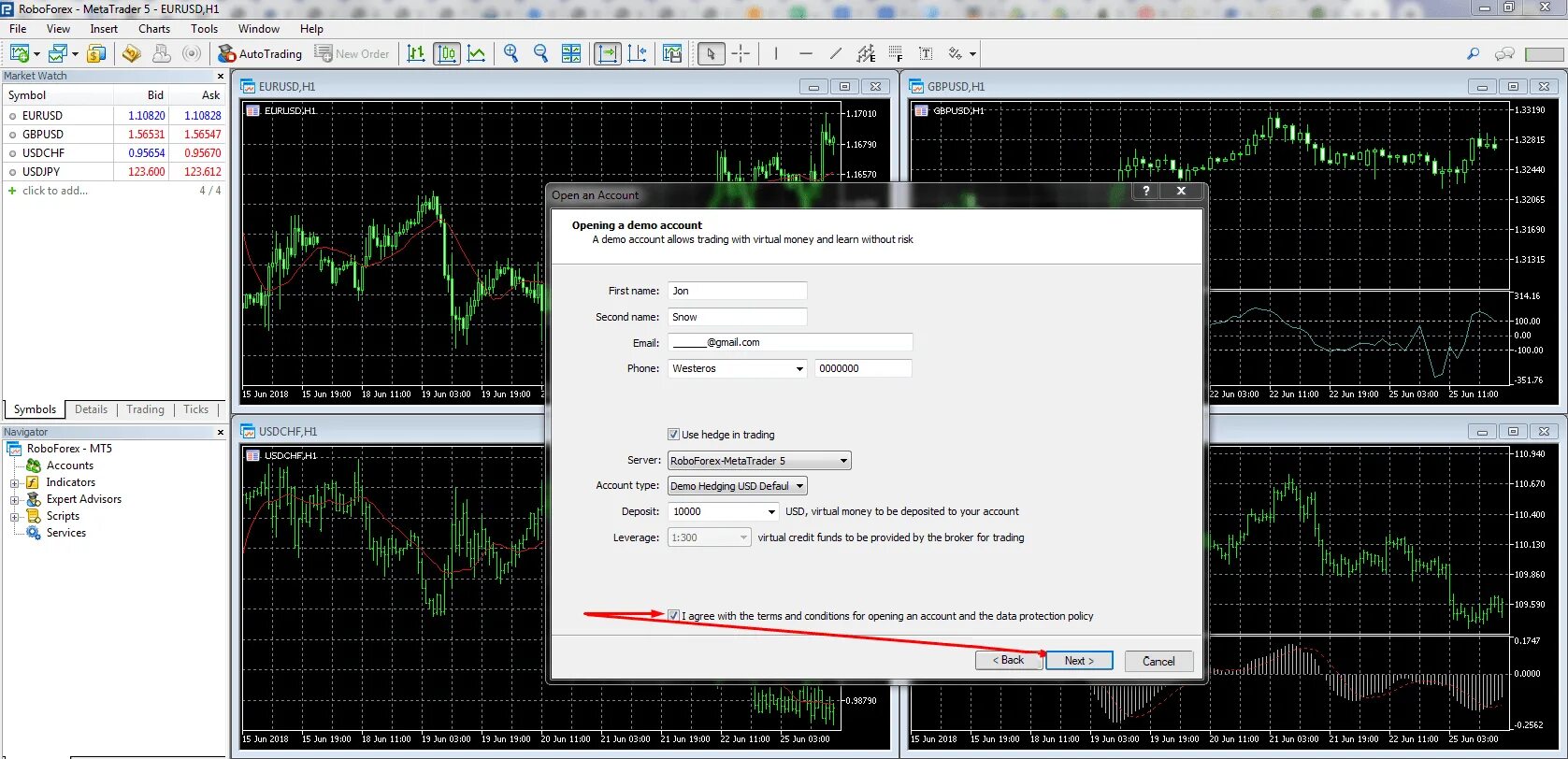This screenshot has height=759, width=1568.
Task: Open the Phone country dropdown showing Westeros
Action: [737, 368]
